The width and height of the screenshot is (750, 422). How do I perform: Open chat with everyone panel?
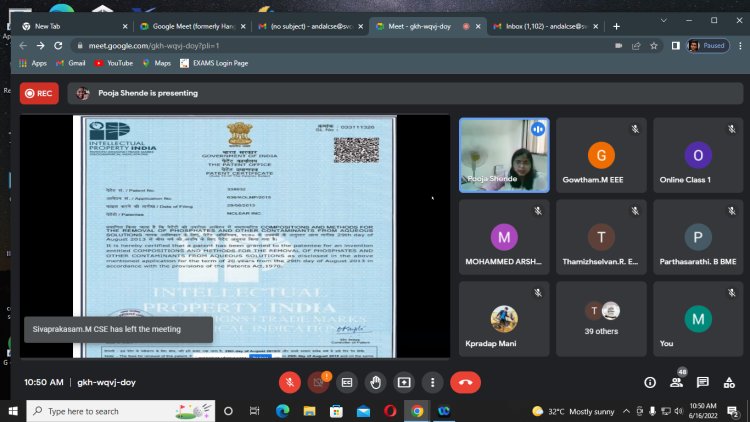pyautogui.click(x=703, y=382)
